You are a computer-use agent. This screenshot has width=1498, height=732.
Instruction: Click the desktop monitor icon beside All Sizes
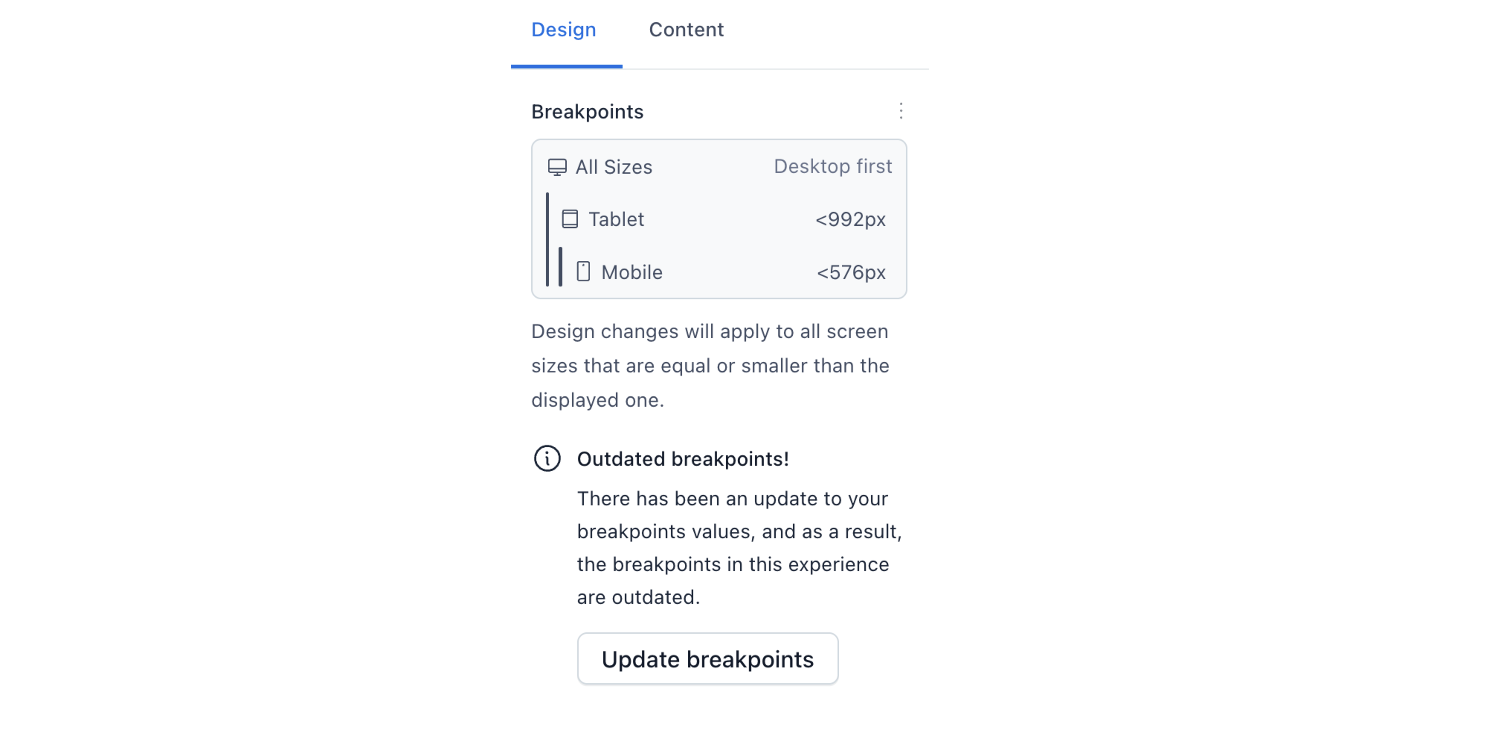coord(557,166)
